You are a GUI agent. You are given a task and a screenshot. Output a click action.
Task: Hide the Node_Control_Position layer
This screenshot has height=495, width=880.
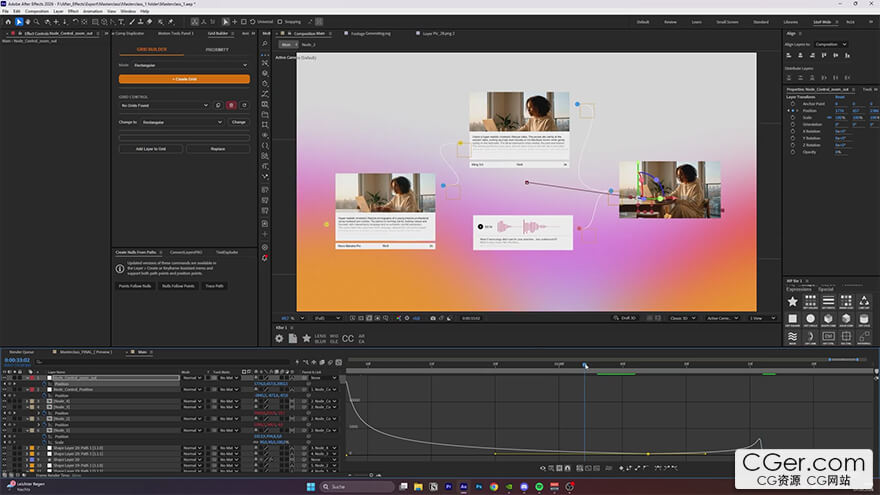point(4,389)
